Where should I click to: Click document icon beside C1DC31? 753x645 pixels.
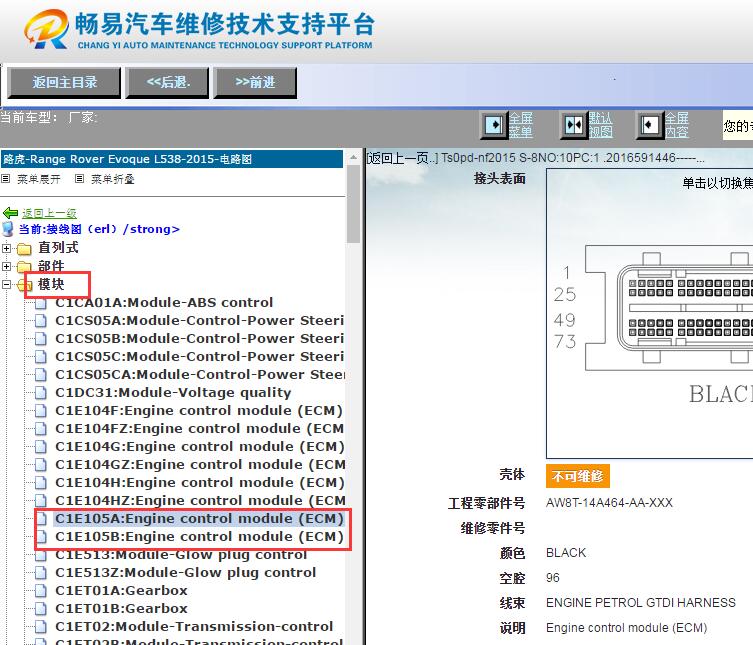click(41, 393)
